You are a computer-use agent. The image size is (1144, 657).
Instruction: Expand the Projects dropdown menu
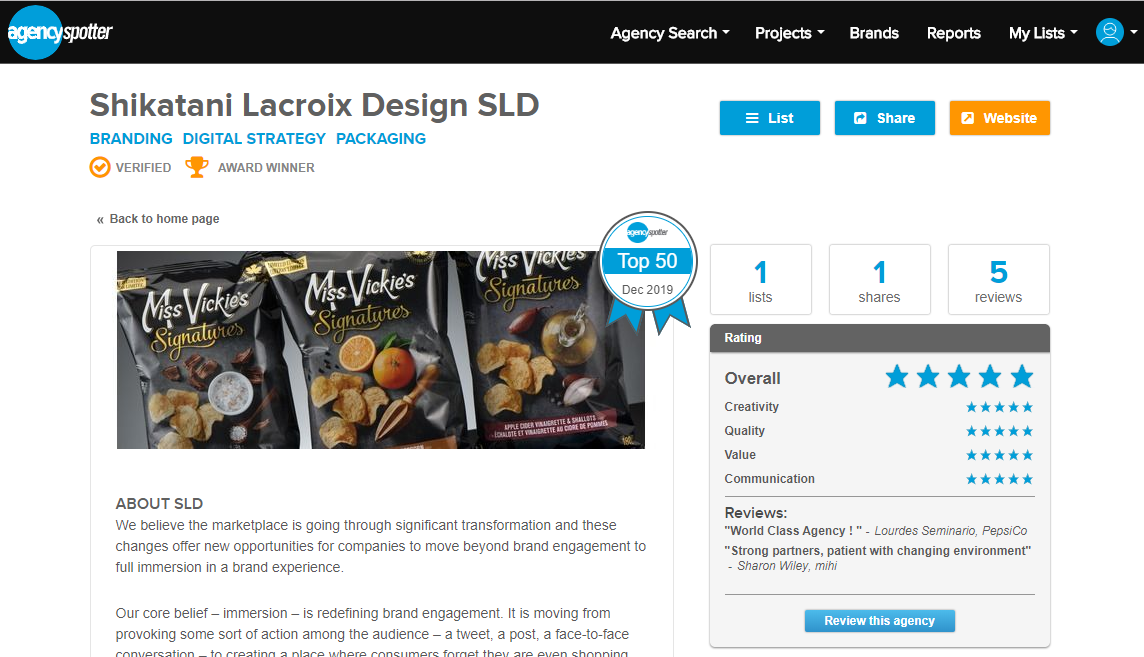789,33
